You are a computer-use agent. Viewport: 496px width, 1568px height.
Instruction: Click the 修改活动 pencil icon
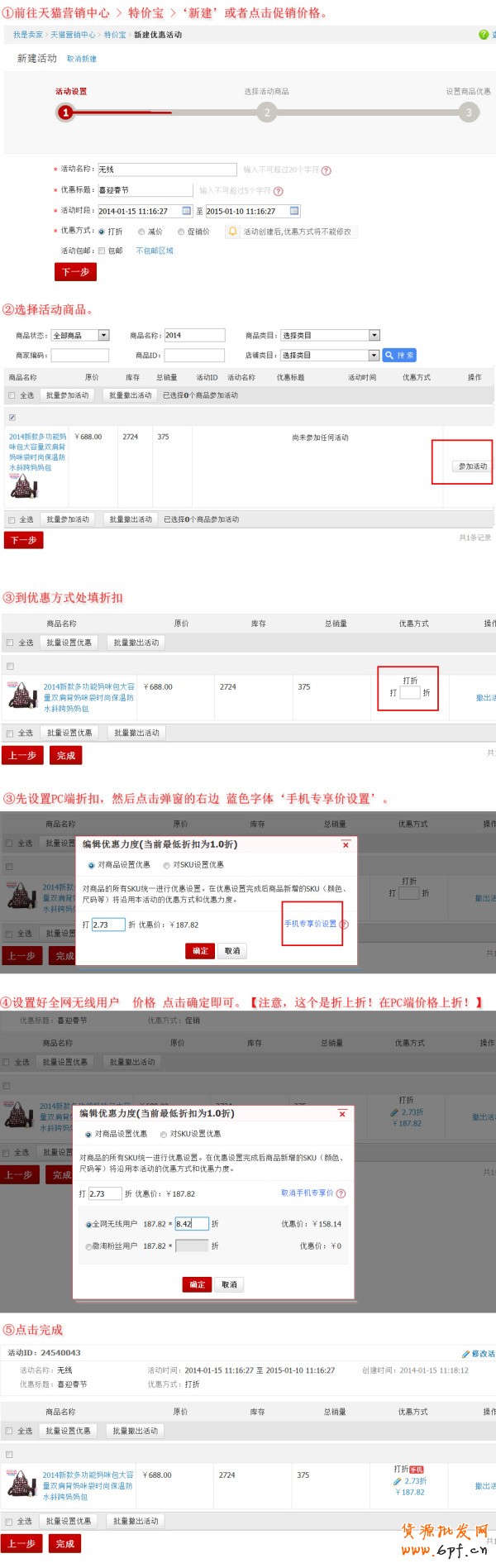(466, 1354)
